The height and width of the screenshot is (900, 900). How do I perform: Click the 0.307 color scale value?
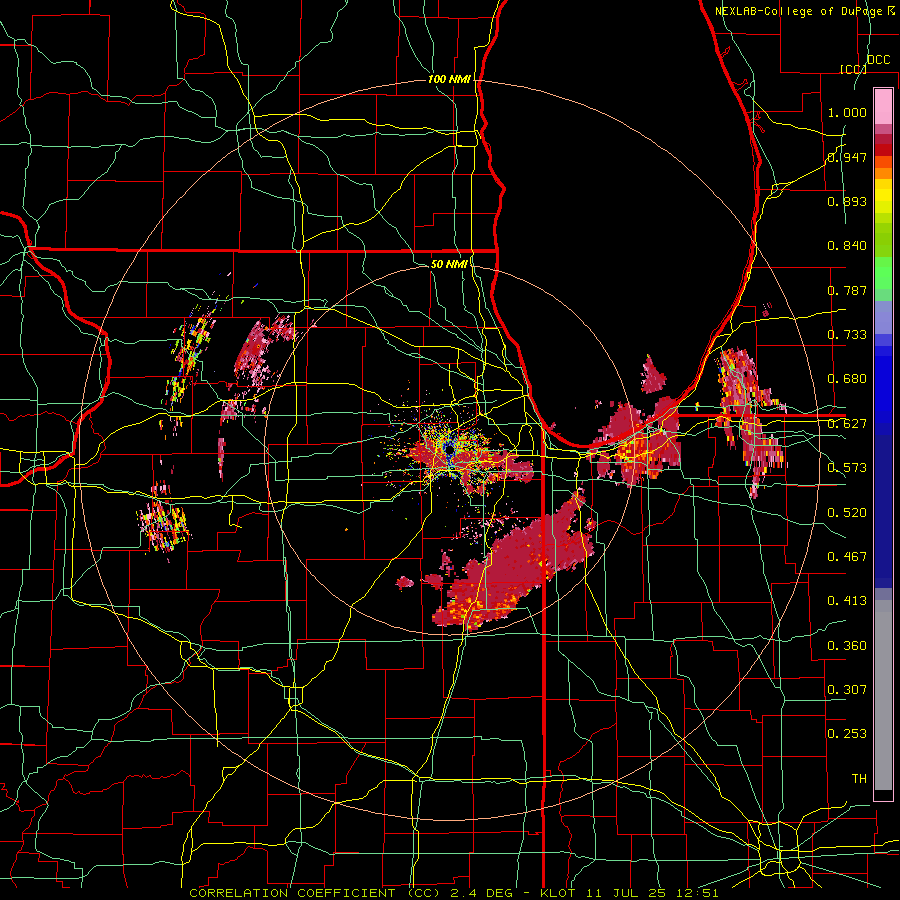coord(847,690)
